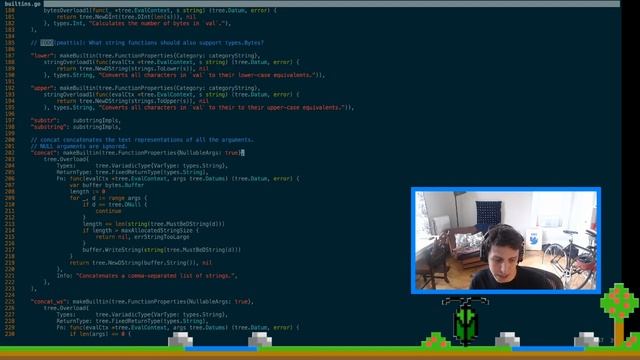The width and height of the screenshot is (640, 360).
Task: Click the "concat" key on the makeBuiltin line
Action: pos(45,153)
